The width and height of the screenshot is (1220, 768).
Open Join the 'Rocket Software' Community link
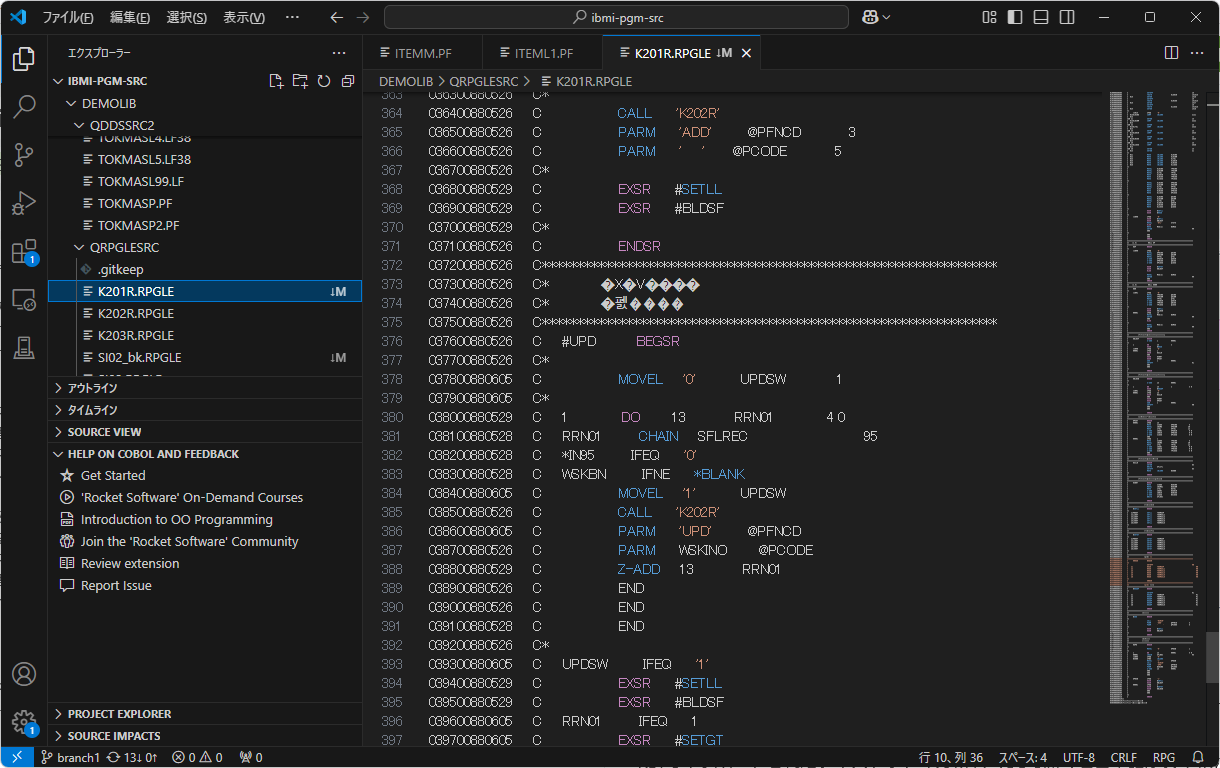(190, 542)
